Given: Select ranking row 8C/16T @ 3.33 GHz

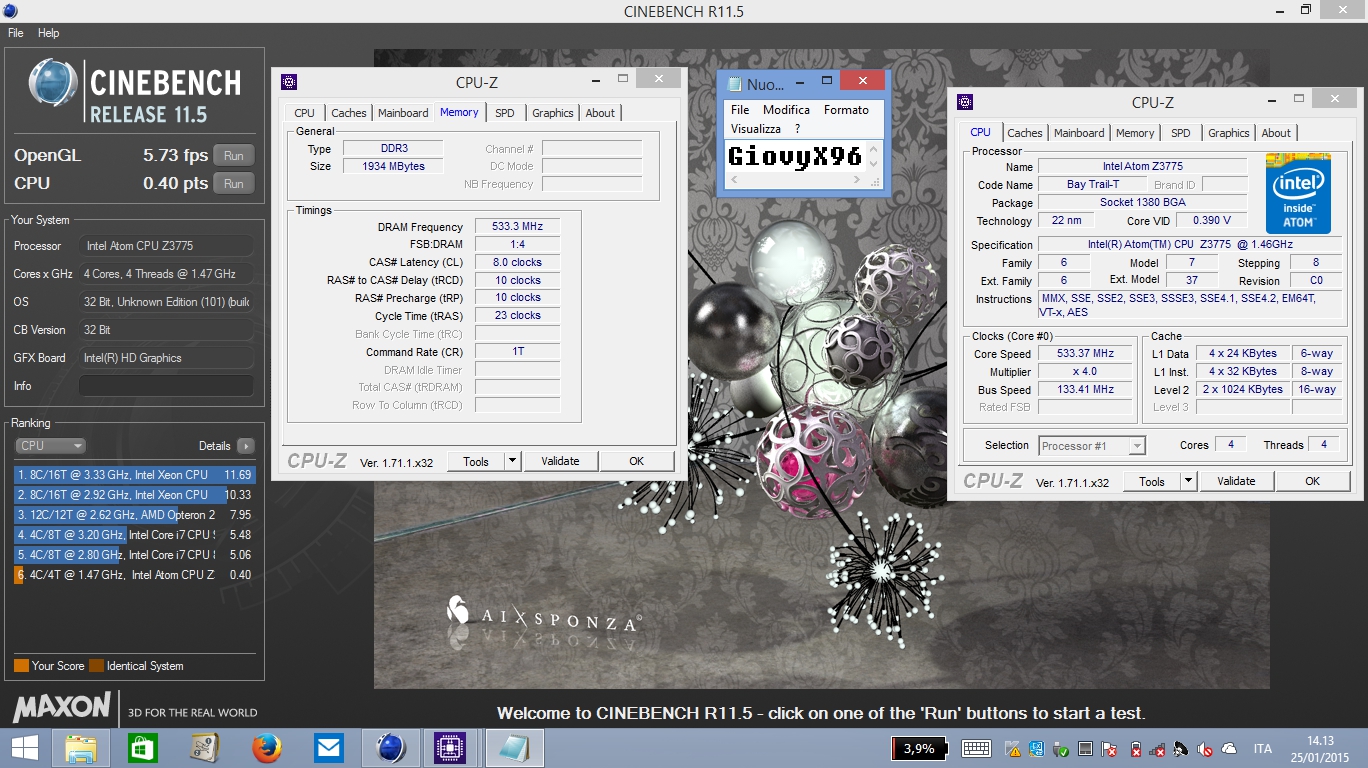Looking at the screenshot, I should tap(135, 475).
